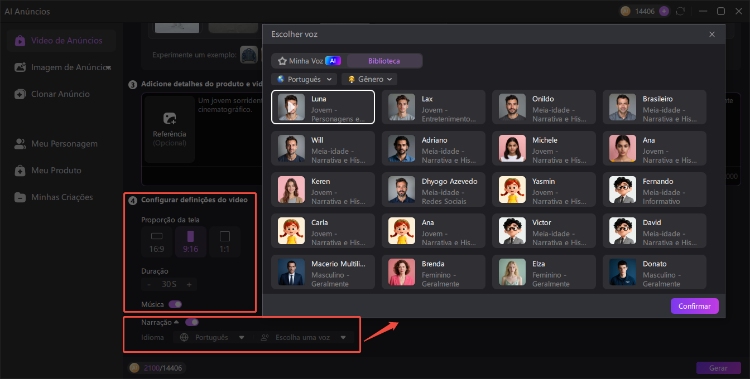Select the Fernando voice
Screen dimensions: 750x379
[654, 190]
